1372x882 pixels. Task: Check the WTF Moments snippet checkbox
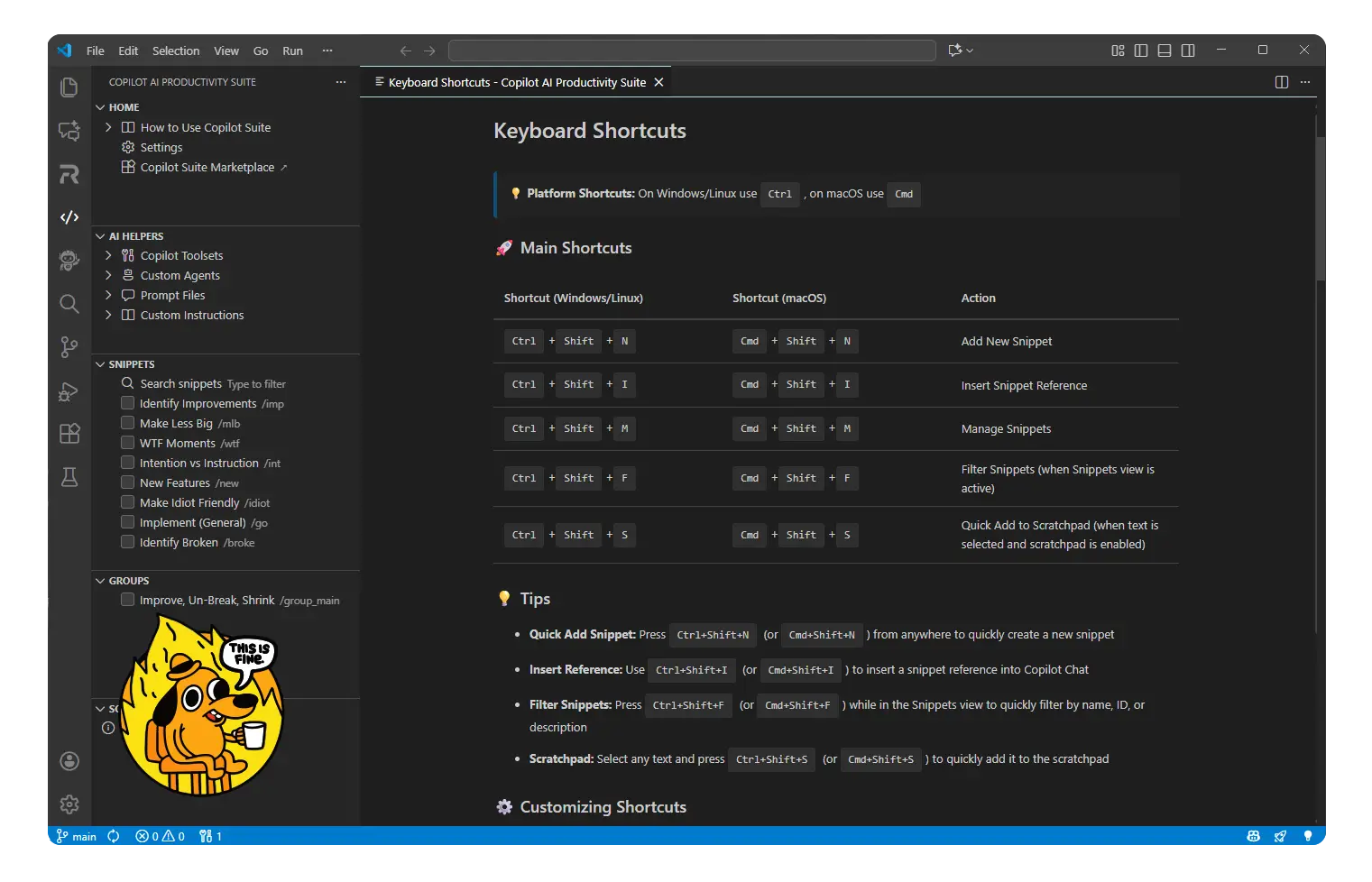[128, 443]
